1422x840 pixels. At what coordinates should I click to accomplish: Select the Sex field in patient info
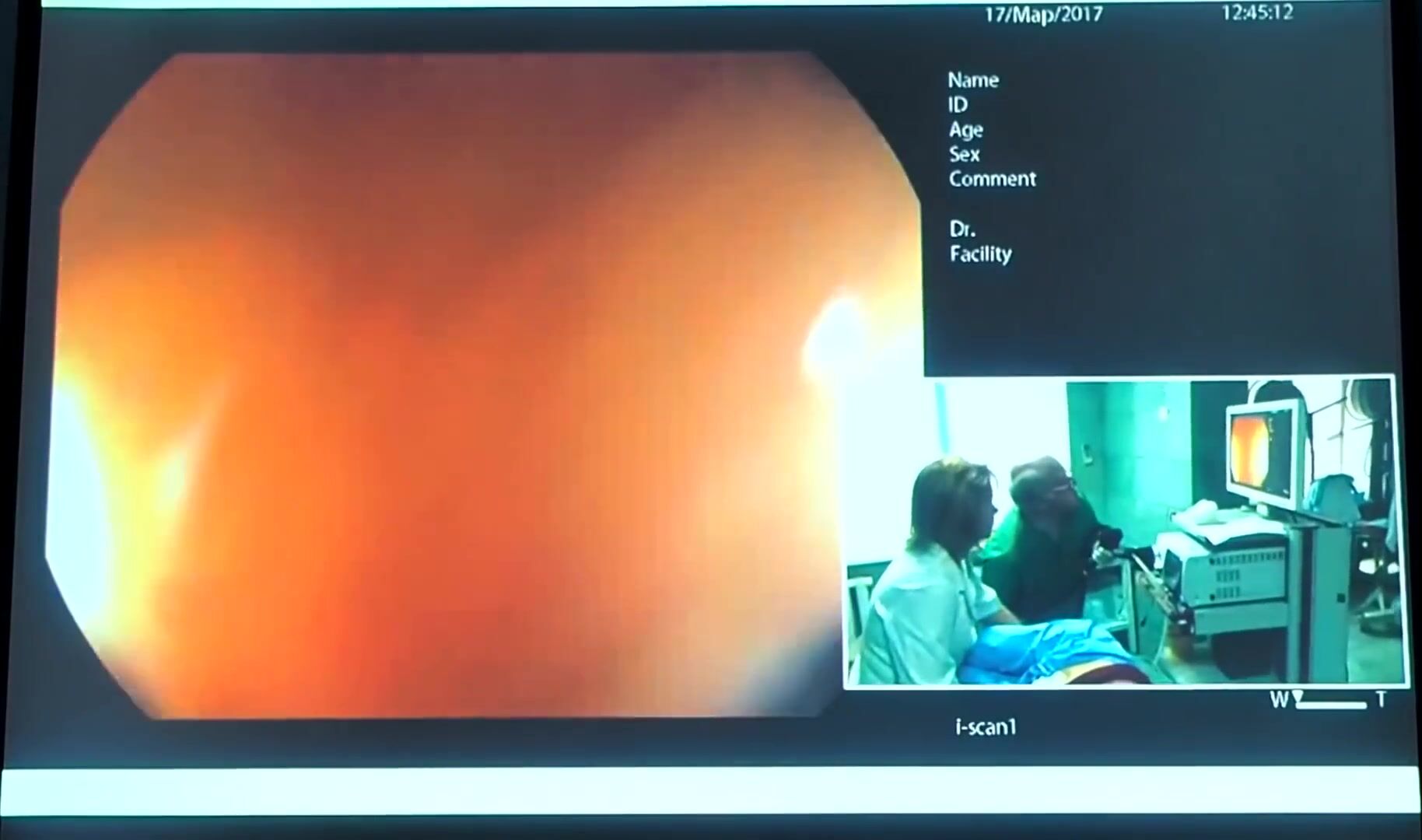tap(964, 154)
